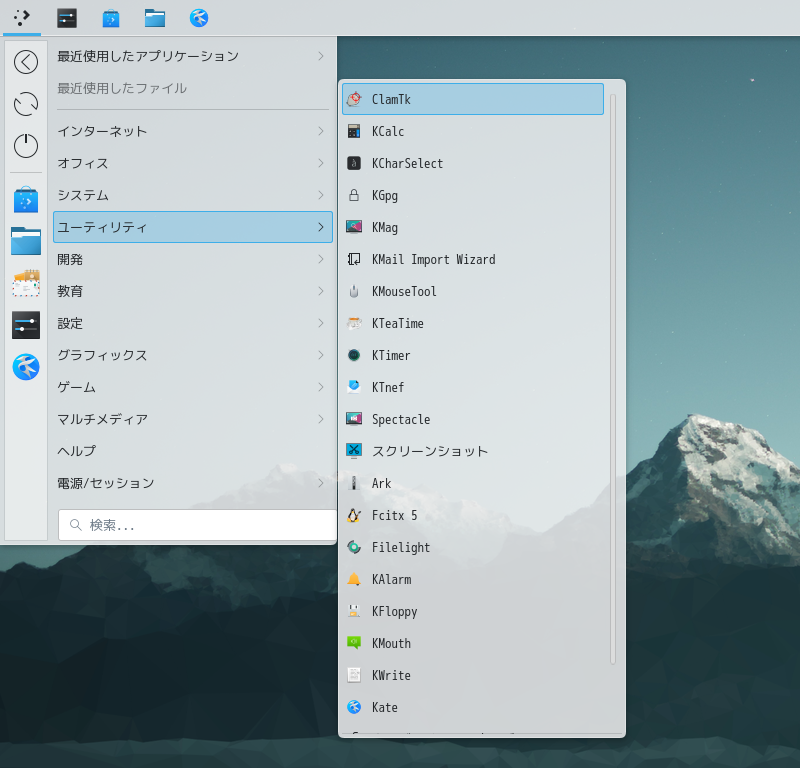
Task: Click the KMag magnifier icon
Action: pyautogui.click(x=354, y=227)
